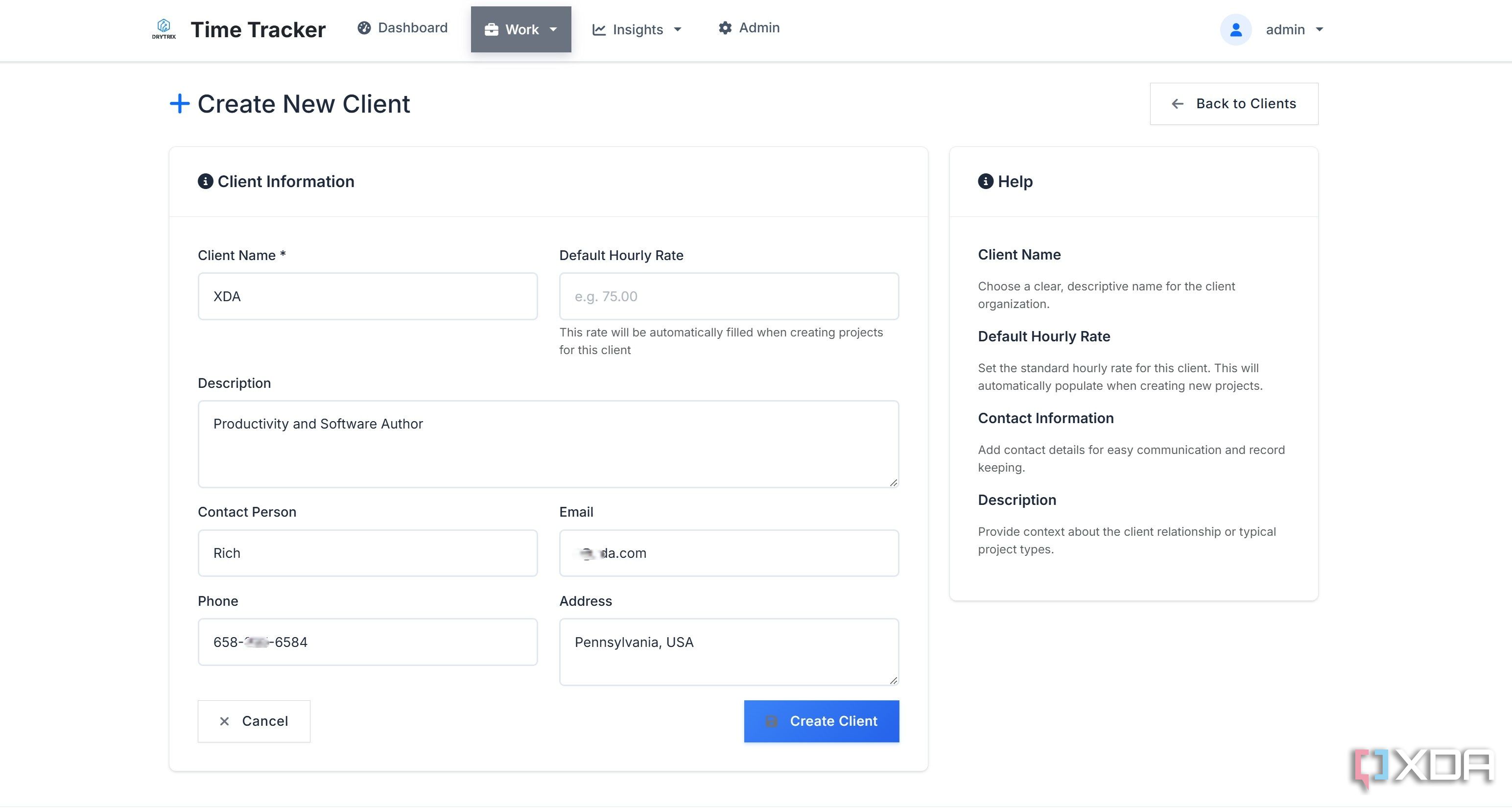Focus the Contact Person field with Rich
Image resolution: width=1512 pixels, height=810 pixels.
coord(367,553)
